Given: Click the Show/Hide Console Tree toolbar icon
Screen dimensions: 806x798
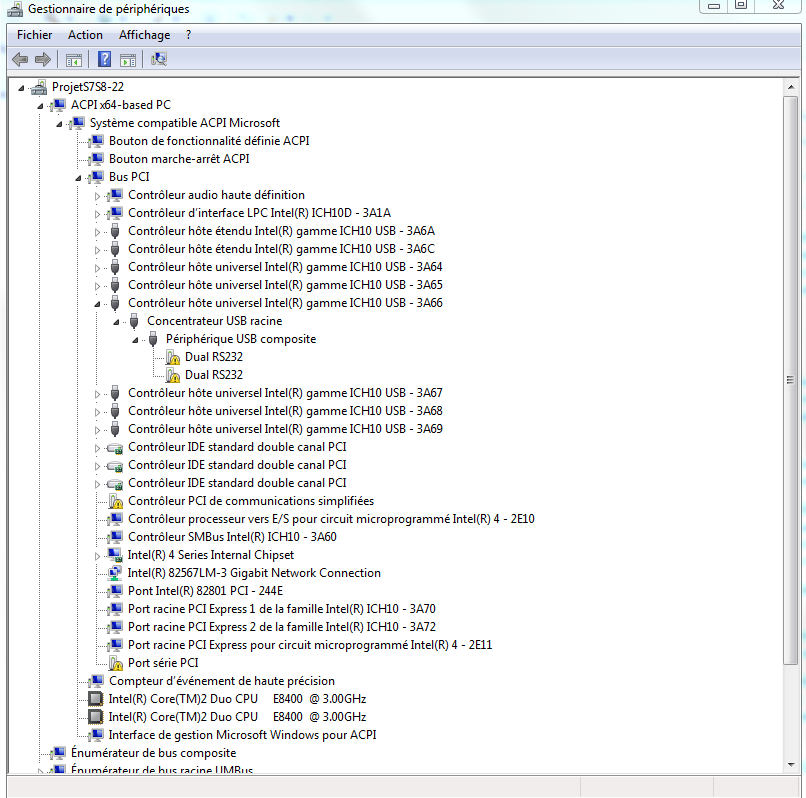Looking at the screenshot, I should pyautogui.click(x=73, y=59).
